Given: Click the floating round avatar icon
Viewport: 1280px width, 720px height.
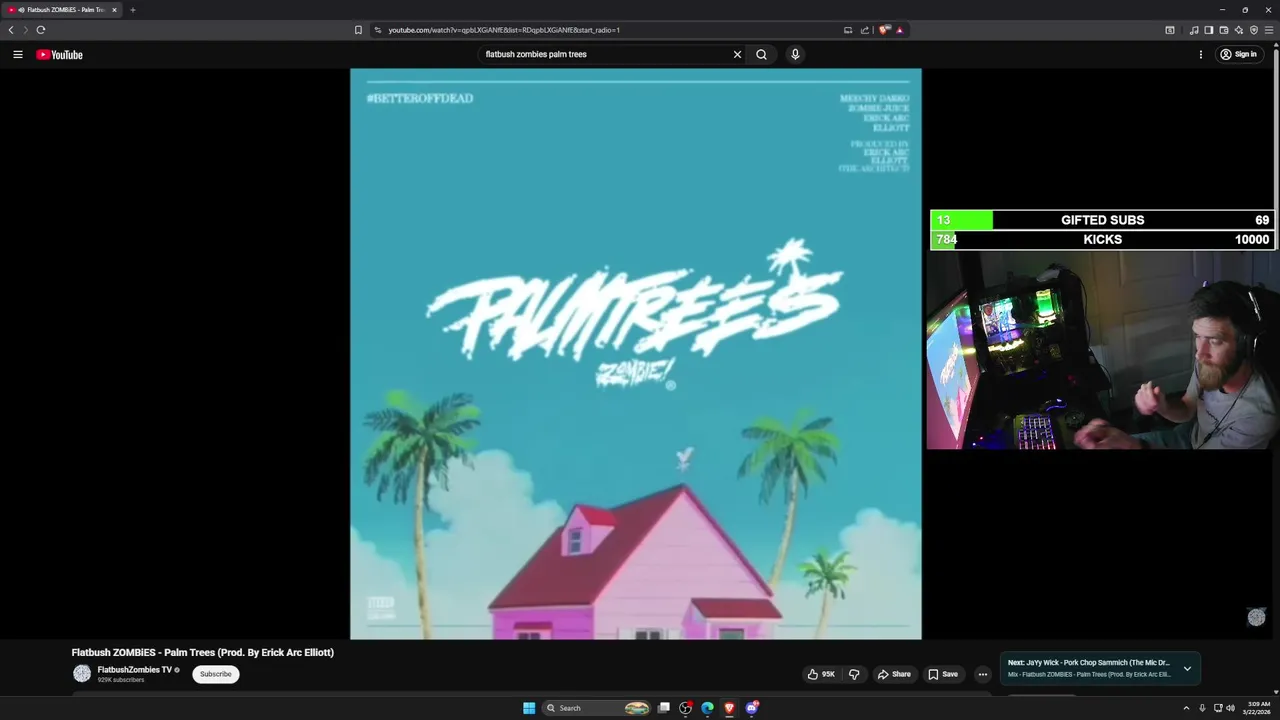Looking at the screenshot, I should (1256, 617).
